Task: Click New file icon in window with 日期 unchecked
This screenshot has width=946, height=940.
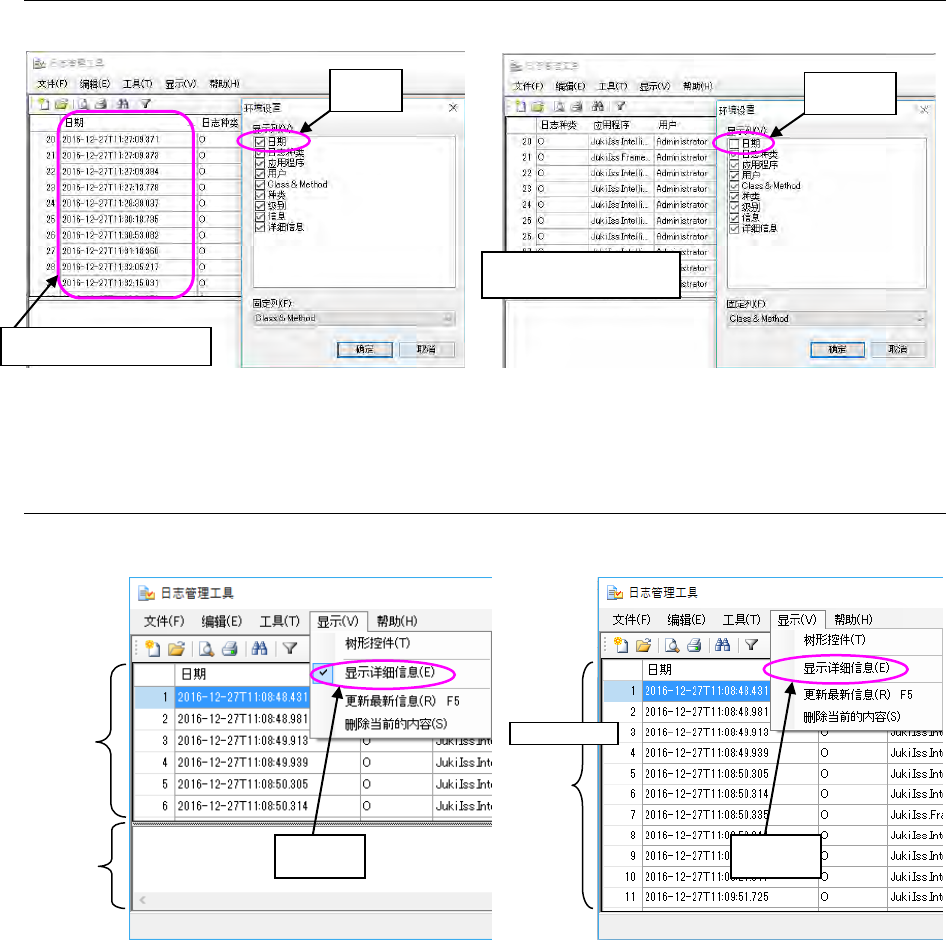Action: point(520,106)
